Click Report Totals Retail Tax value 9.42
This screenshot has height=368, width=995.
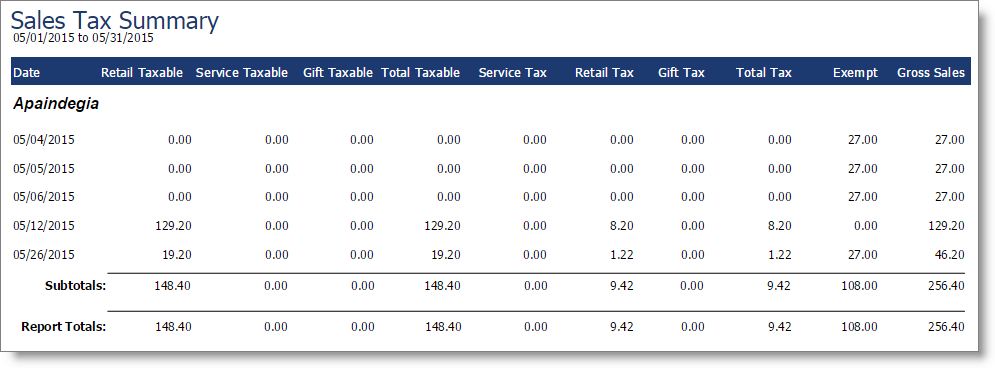[x=622, y=327]
